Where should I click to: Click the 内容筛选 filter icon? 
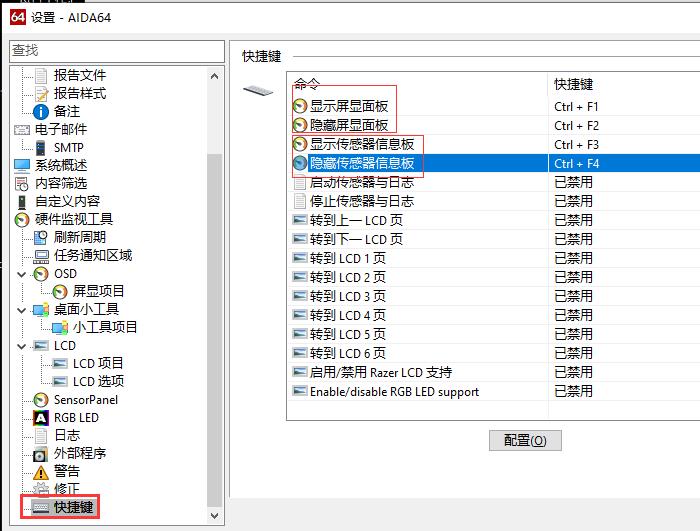pyautogui.click(x=22, y=184)
